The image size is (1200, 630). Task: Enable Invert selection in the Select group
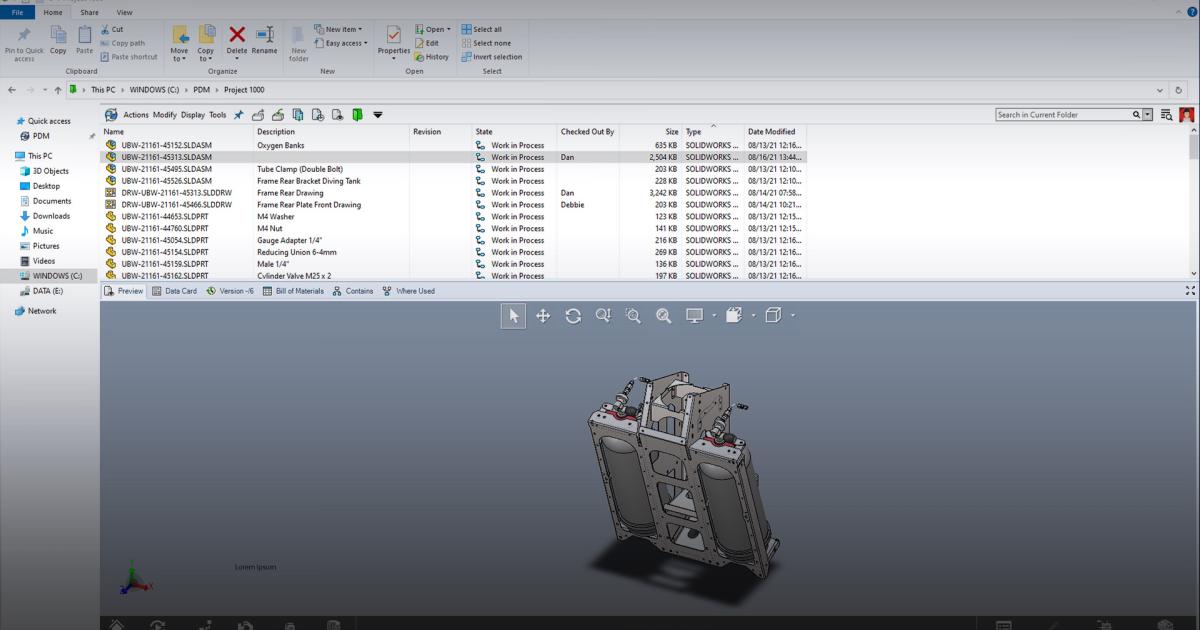(x=489, y=57)
